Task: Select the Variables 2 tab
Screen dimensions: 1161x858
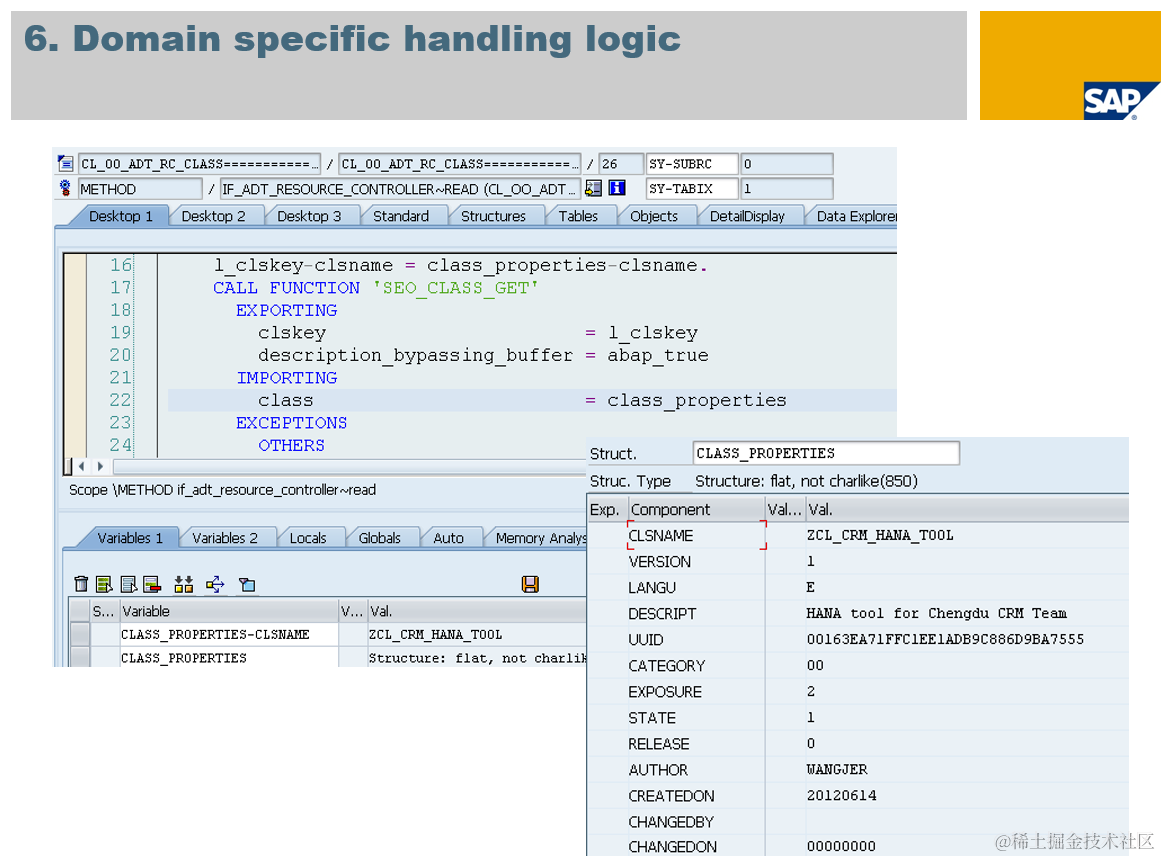Action: point(224,538)
